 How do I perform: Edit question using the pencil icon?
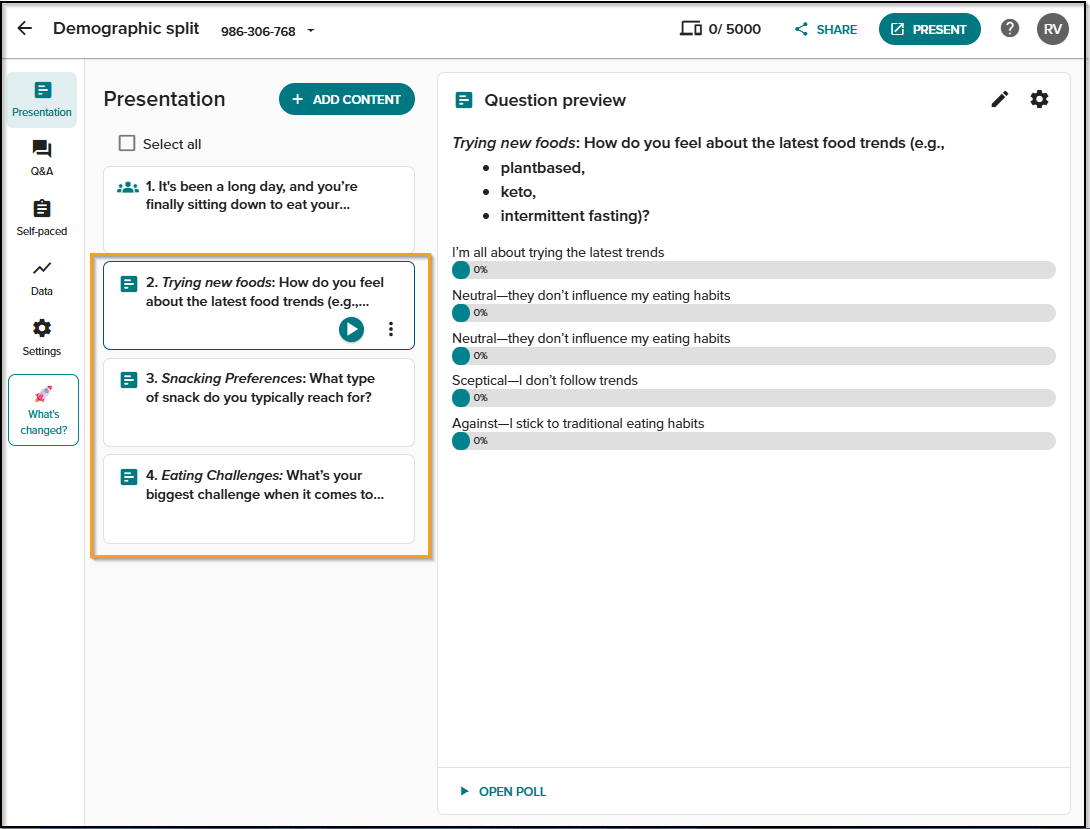tap(1000, 99)
